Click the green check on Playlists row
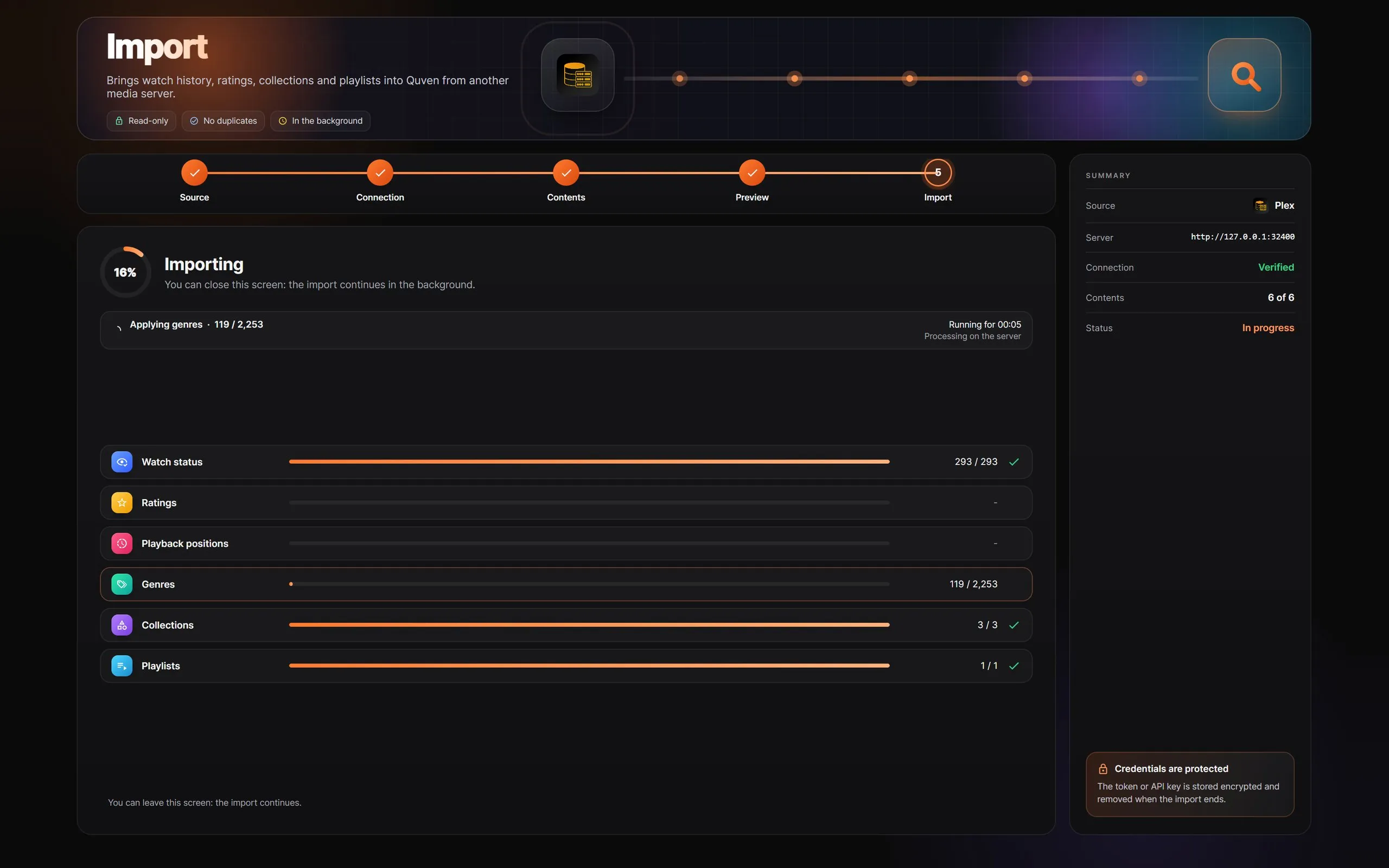 [x=1014, y=665]
